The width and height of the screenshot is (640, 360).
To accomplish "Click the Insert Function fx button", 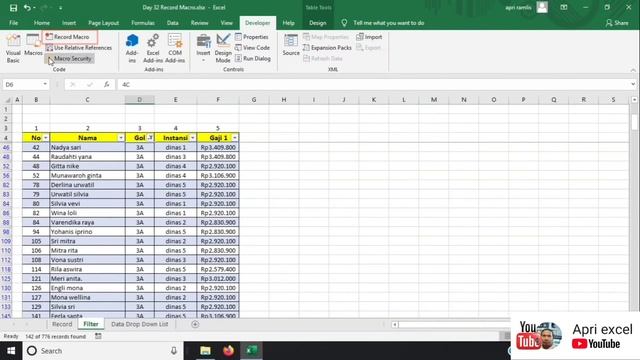I will point(107,84).
